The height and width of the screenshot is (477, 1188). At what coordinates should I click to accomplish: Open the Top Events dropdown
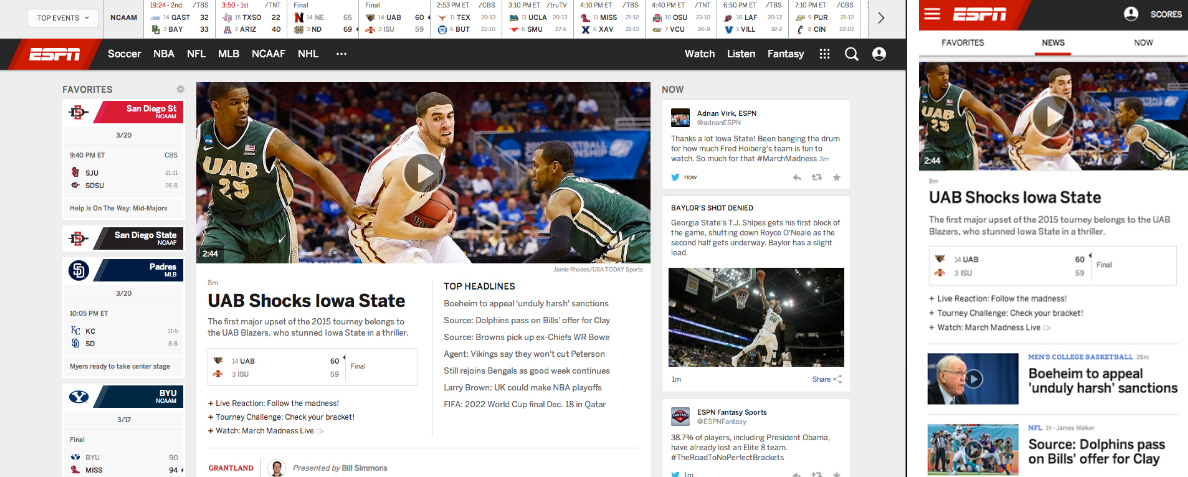pyautogui.click(x=61, y=18)
